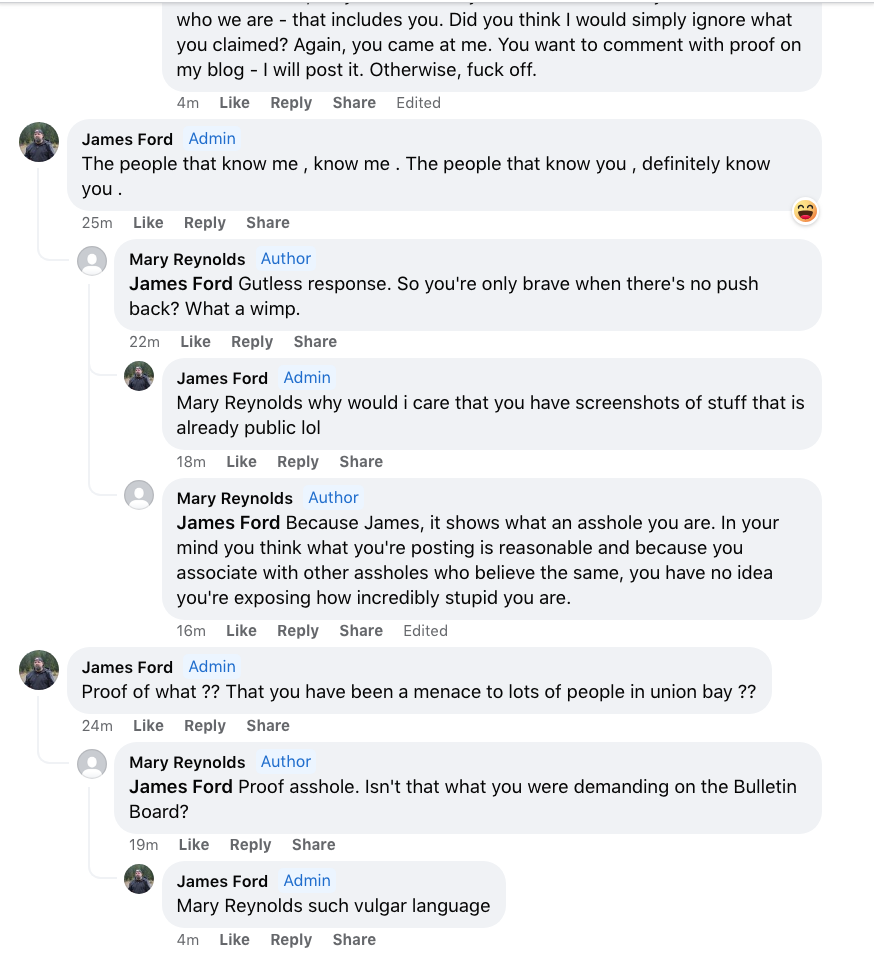The height and width of the screenshot is (954, 874).
Task: Click James Ford's avatar on 'Proof of what ??' comment
Action: point(39,670)
